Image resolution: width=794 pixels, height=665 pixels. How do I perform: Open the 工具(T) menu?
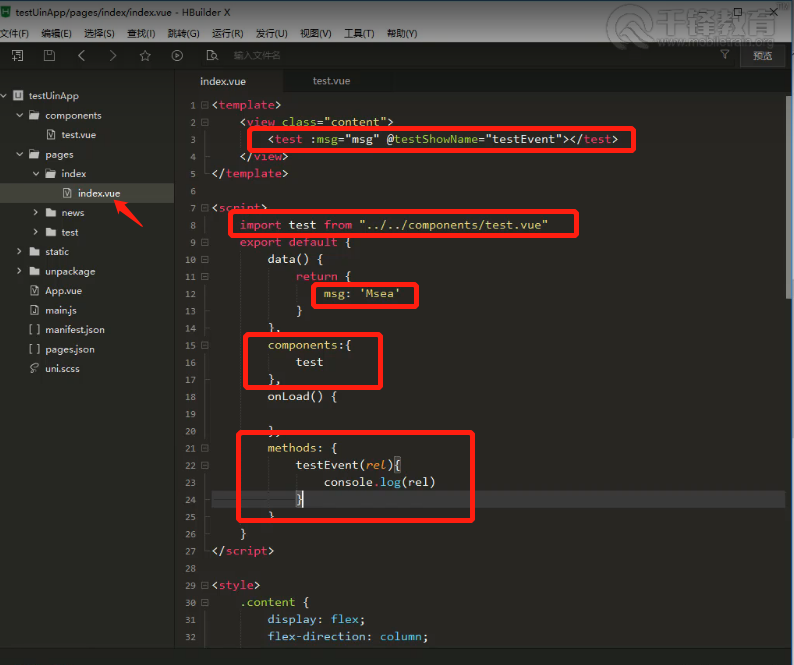359,33
